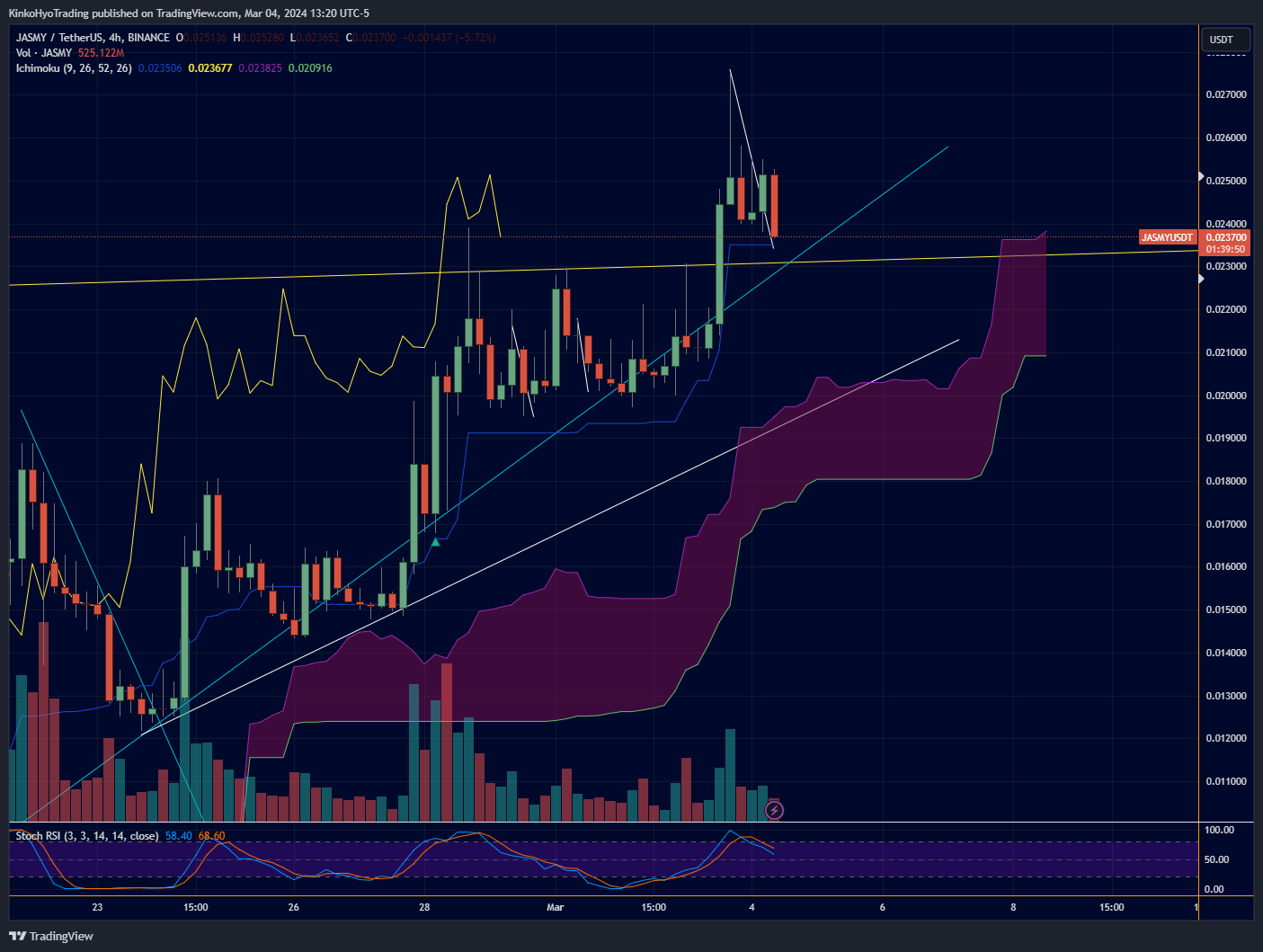
Task: Click the 0.014000 price axis label
Action: tap(1226, 653)
